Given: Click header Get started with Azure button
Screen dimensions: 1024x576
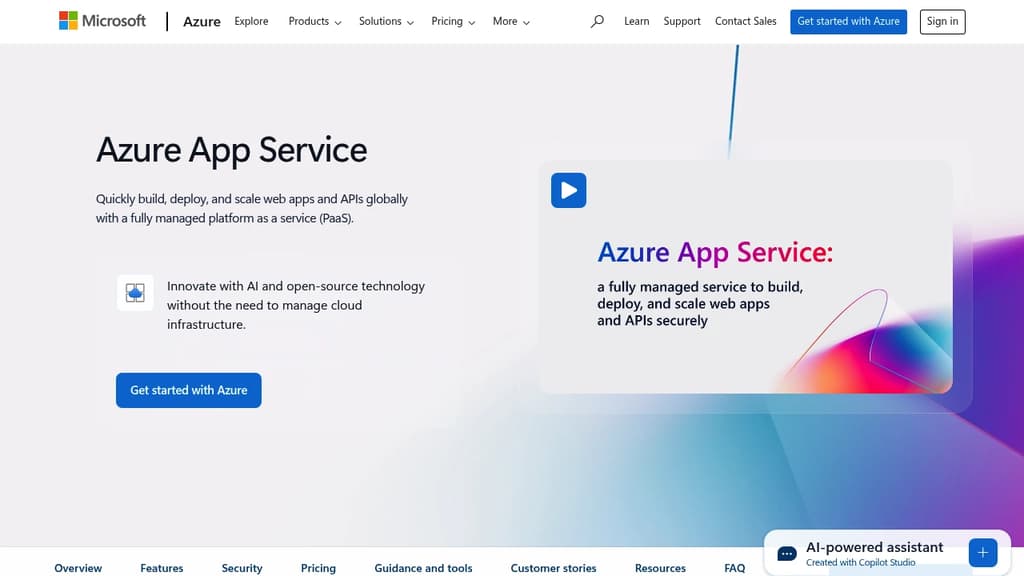Looking at the screenshot, I should point(848,22).
